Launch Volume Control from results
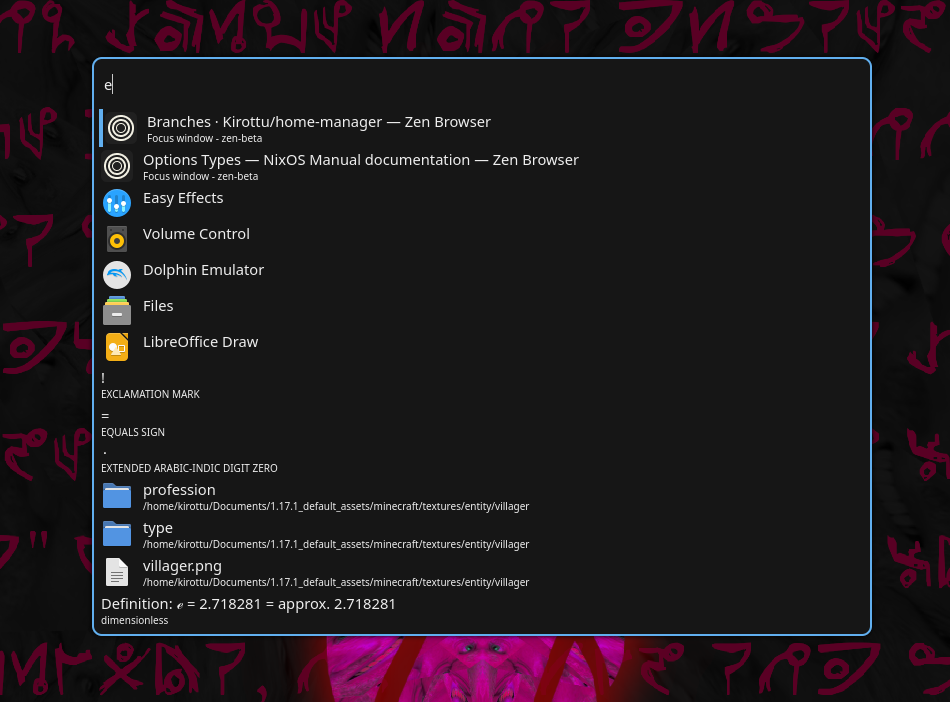 482,239
